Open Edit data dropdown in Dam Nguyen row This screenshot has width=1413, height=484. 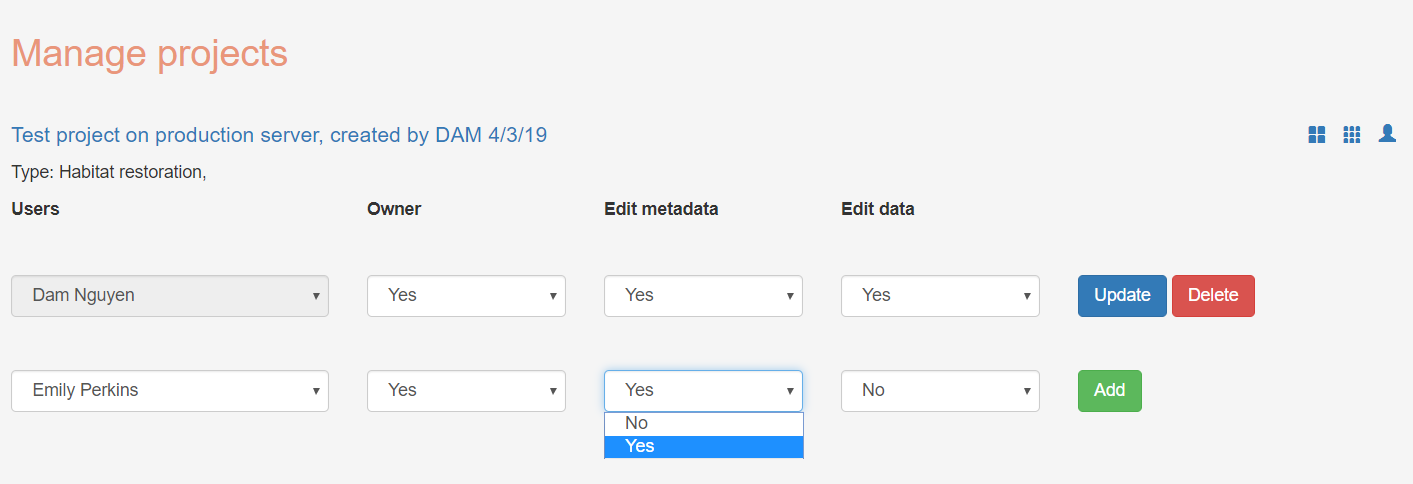pyautogui.click(x=940, y=296)
